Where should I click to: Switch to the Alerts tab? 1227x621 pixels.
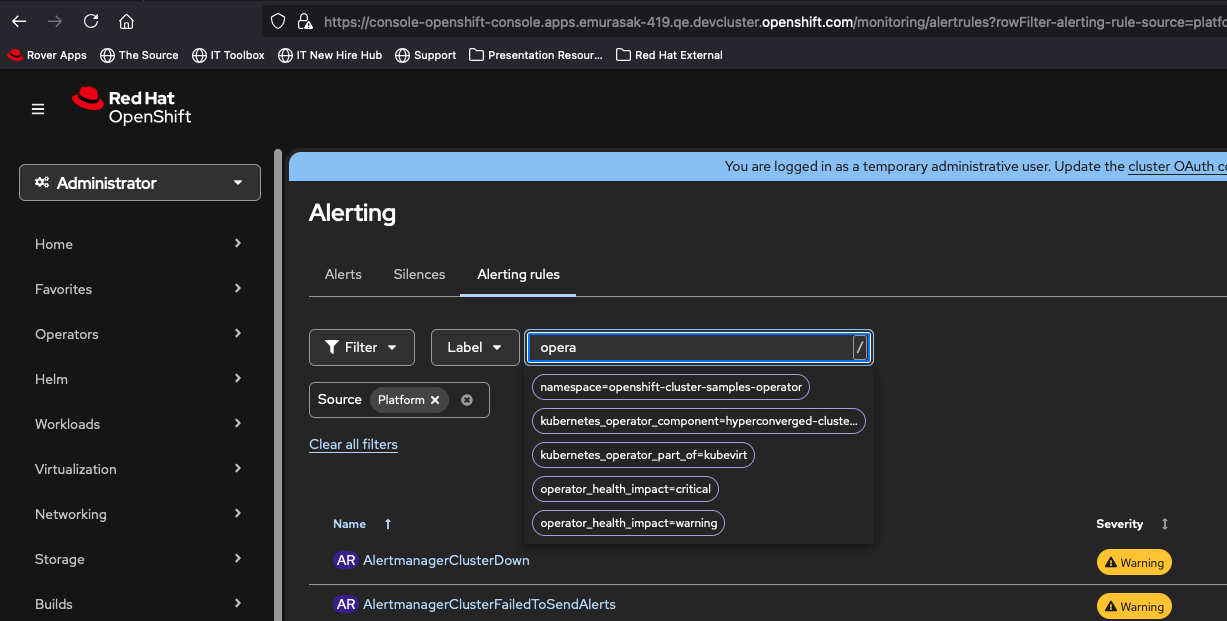(343, 274)
